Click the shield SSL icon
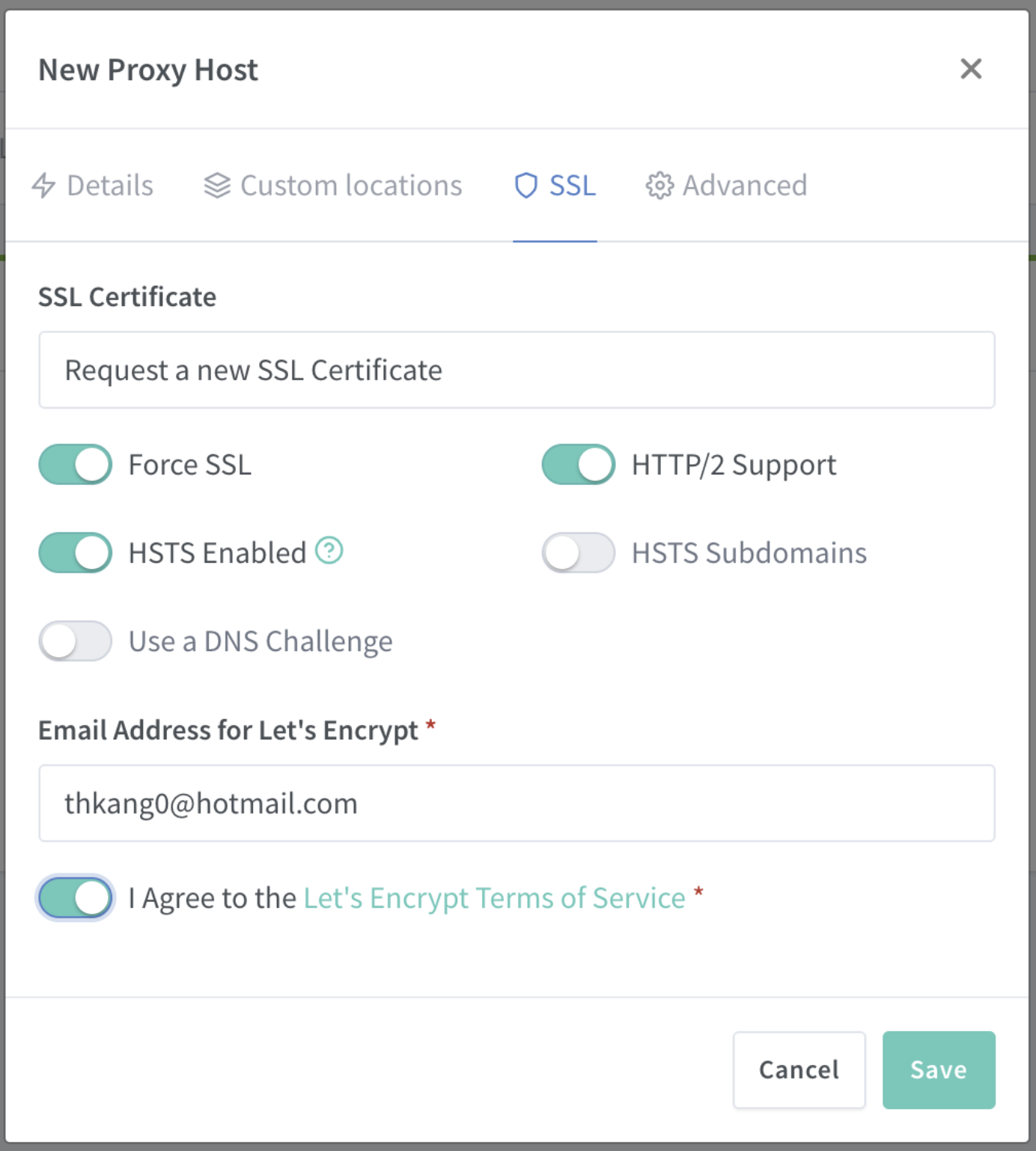Image resolution: width=1036 pixels, height=1151 pixels. [x=526, y=186]
